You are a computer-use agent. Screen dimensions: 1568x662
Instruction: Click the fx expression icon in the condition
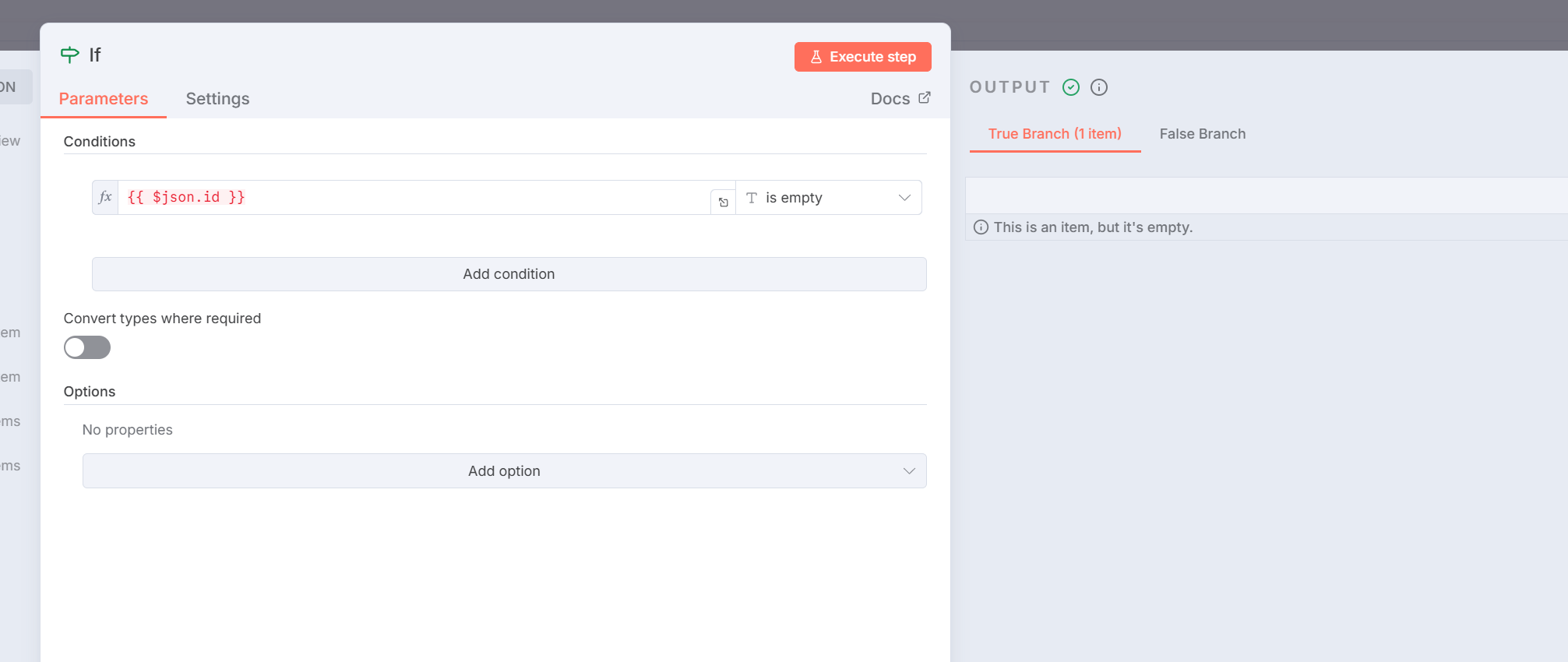105,197
